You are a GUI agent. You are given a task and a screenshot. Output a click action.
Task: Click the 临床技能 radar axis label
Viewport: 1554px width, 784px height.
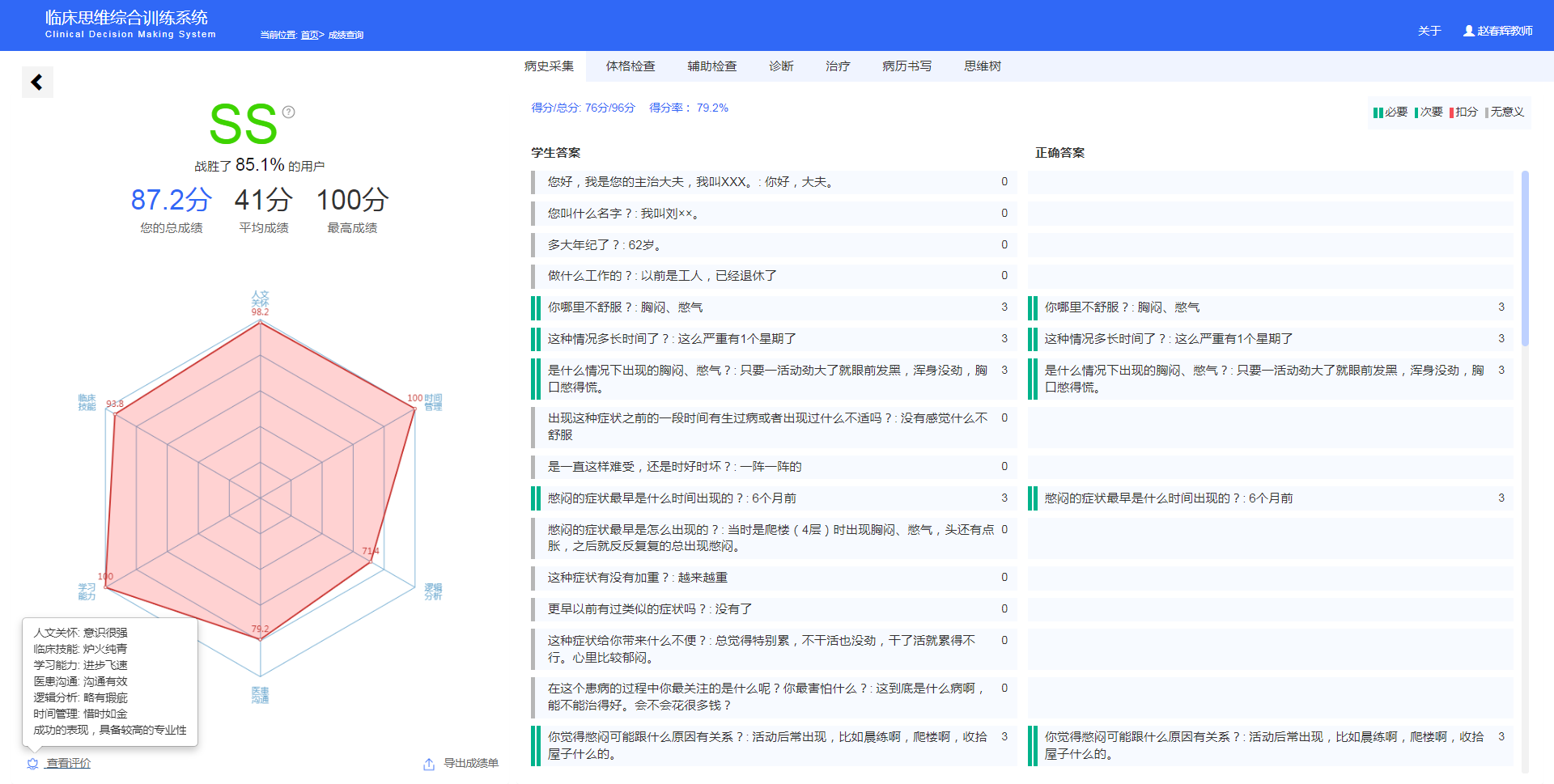87,402
